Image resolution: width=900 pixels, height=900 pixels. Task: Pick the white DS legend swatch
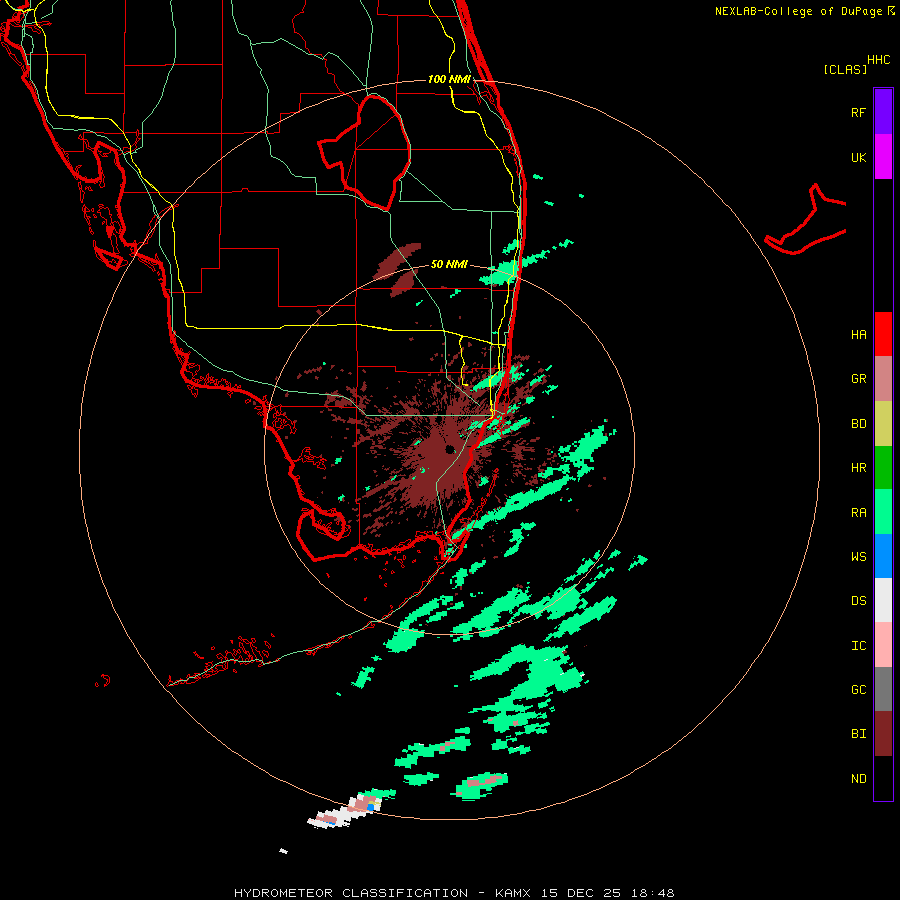[x=883, y=600]
